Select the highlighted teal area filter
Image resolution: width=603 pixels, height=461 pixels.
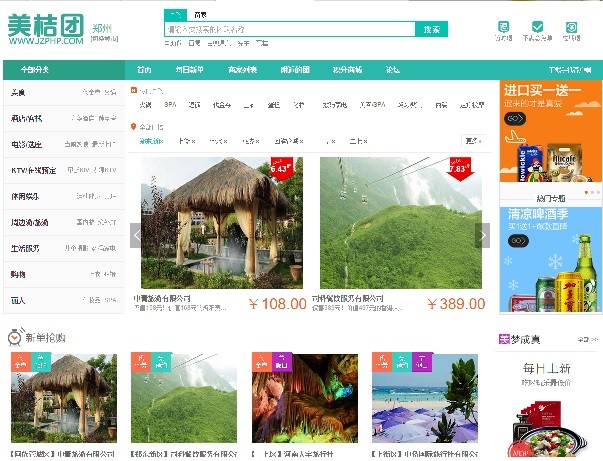[x=151, y=141]
